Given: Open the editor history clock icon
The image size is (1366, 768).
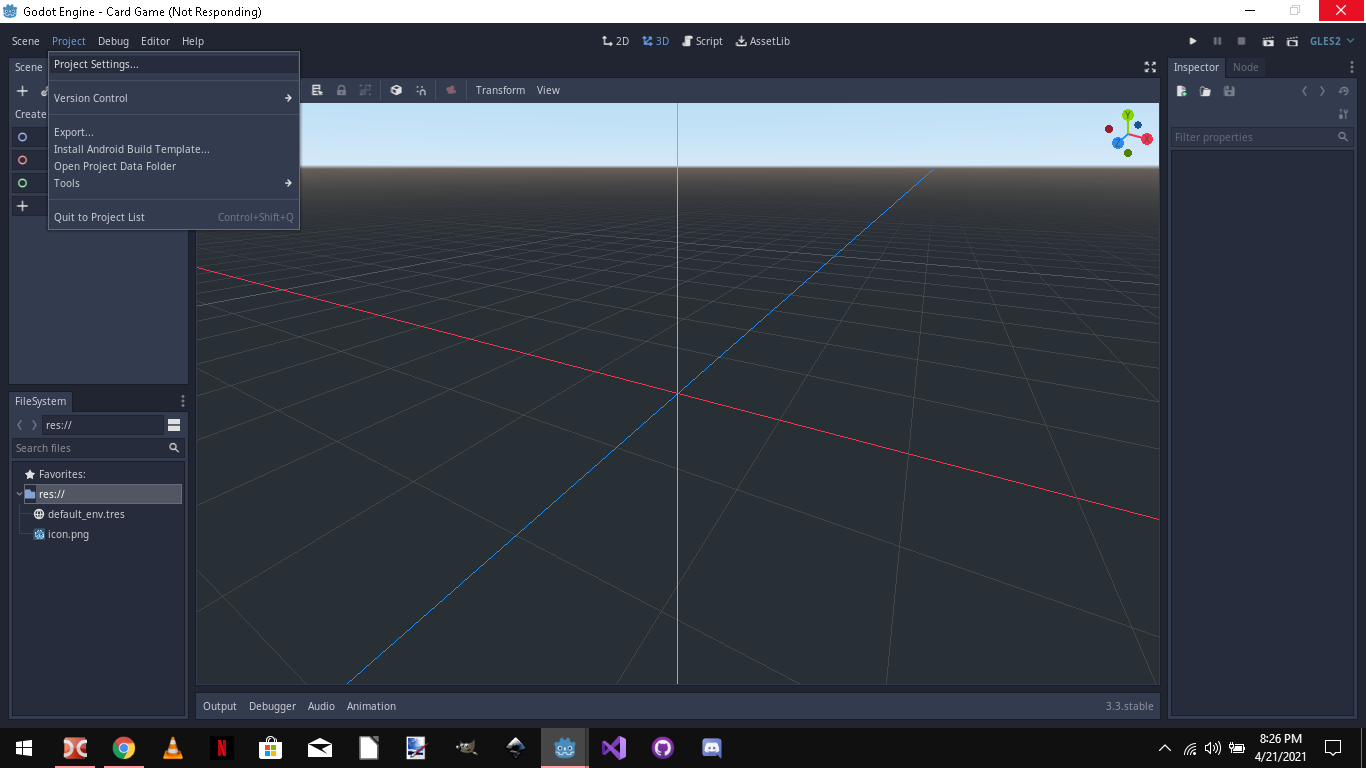Looking at the screenshot, I should click(x=1343, y=91).
